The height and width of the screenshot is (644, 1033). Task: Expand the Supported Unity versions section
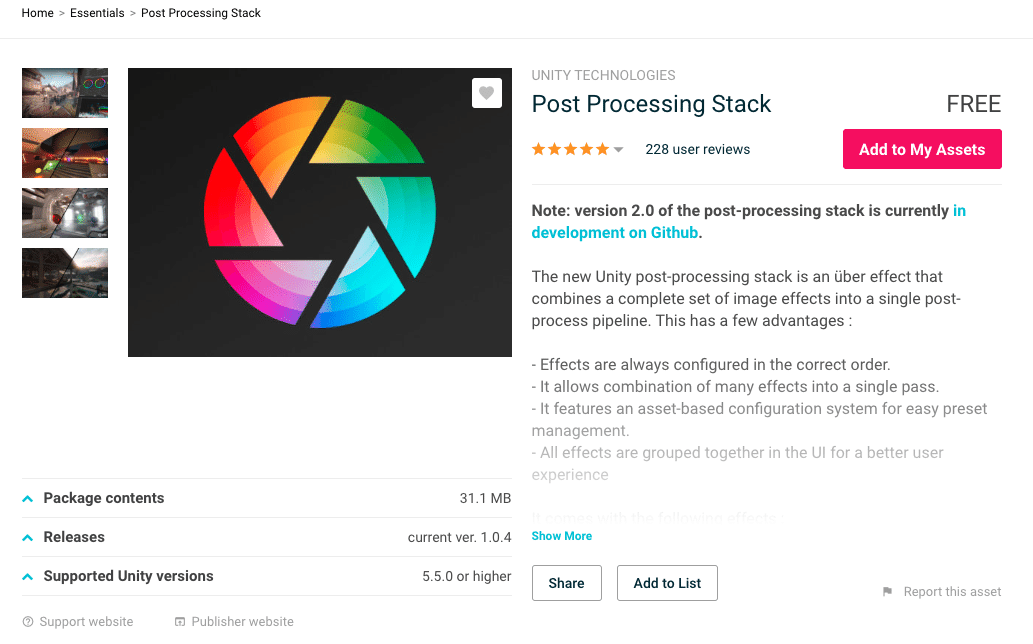128,576
